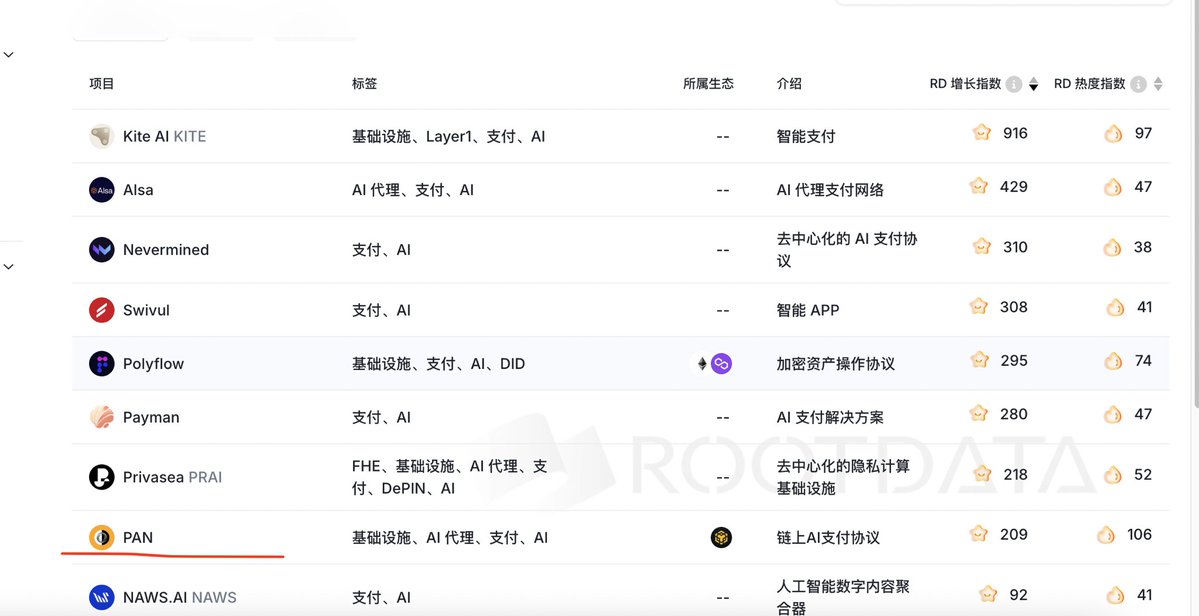Click the 介绍 column header
This screenshot has height=616, width=1199.
point(789,84)
